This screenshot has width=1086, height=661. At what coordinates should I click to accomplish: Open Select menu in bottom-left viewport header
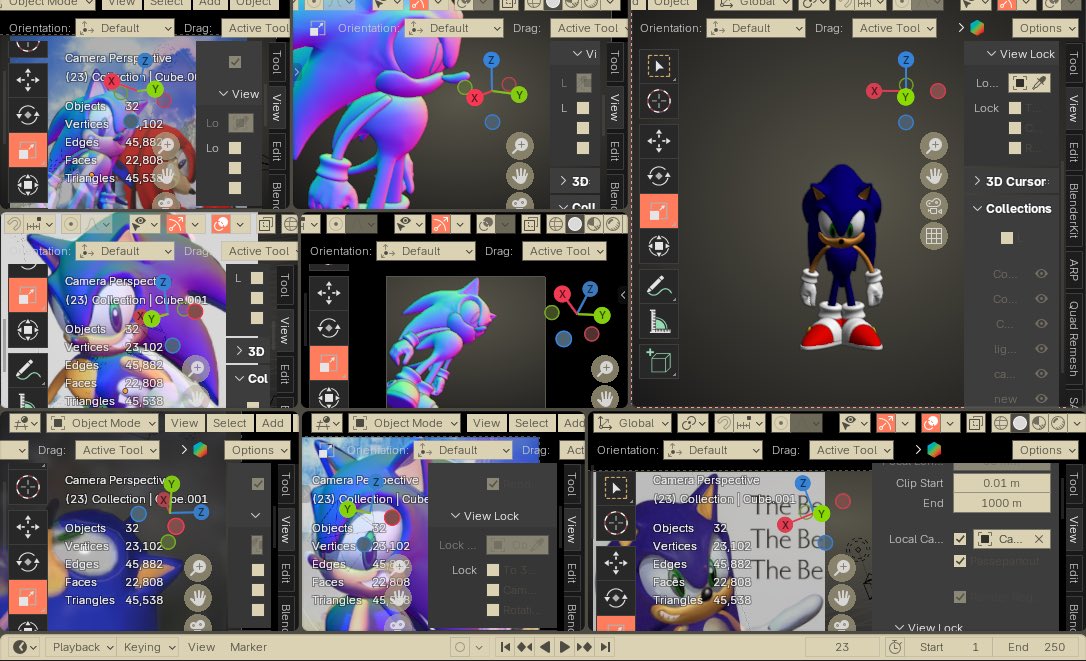[229, 423]
